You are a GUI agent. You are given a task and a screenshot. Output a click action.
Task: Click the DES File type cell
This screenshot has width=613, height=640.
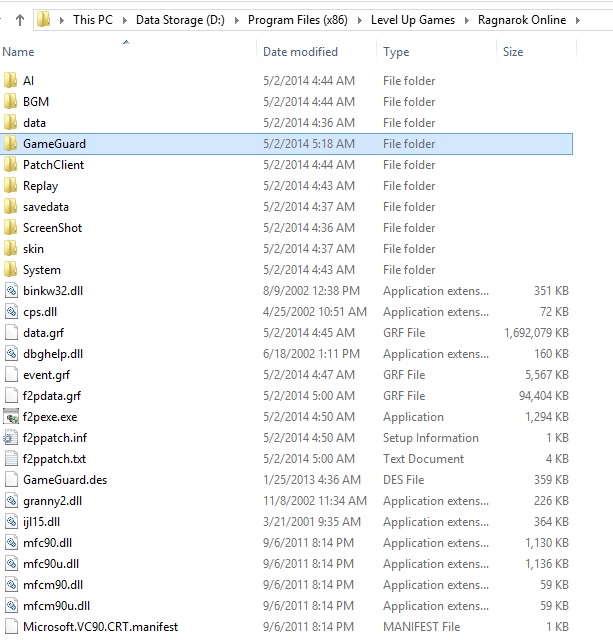pos(403,480)
